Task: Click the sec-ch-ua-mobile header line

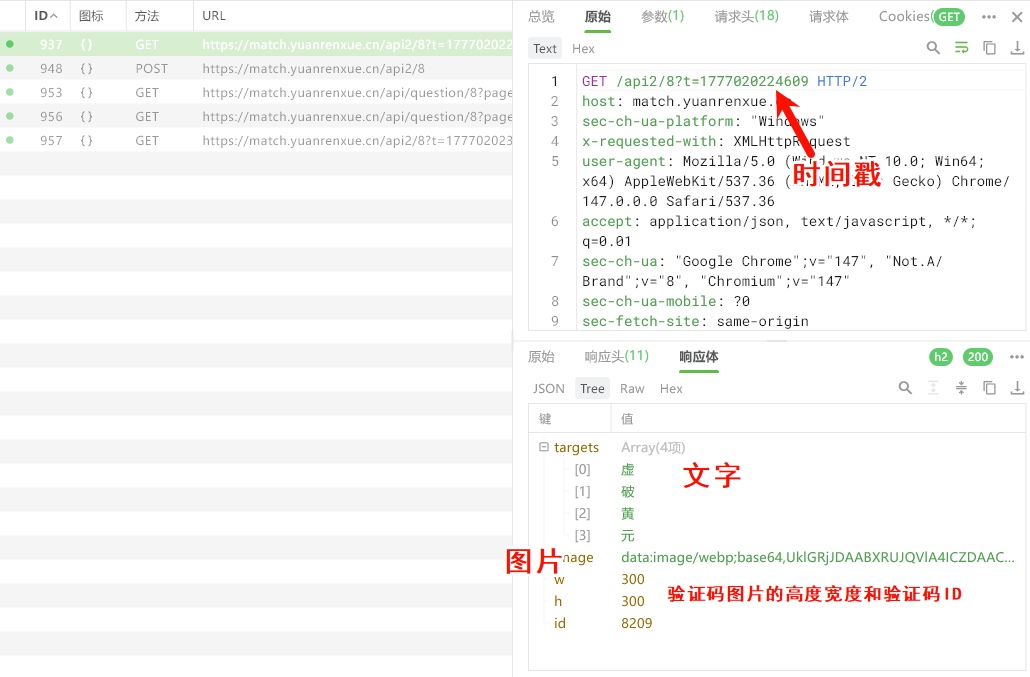Action: click(x=665, y=301)
